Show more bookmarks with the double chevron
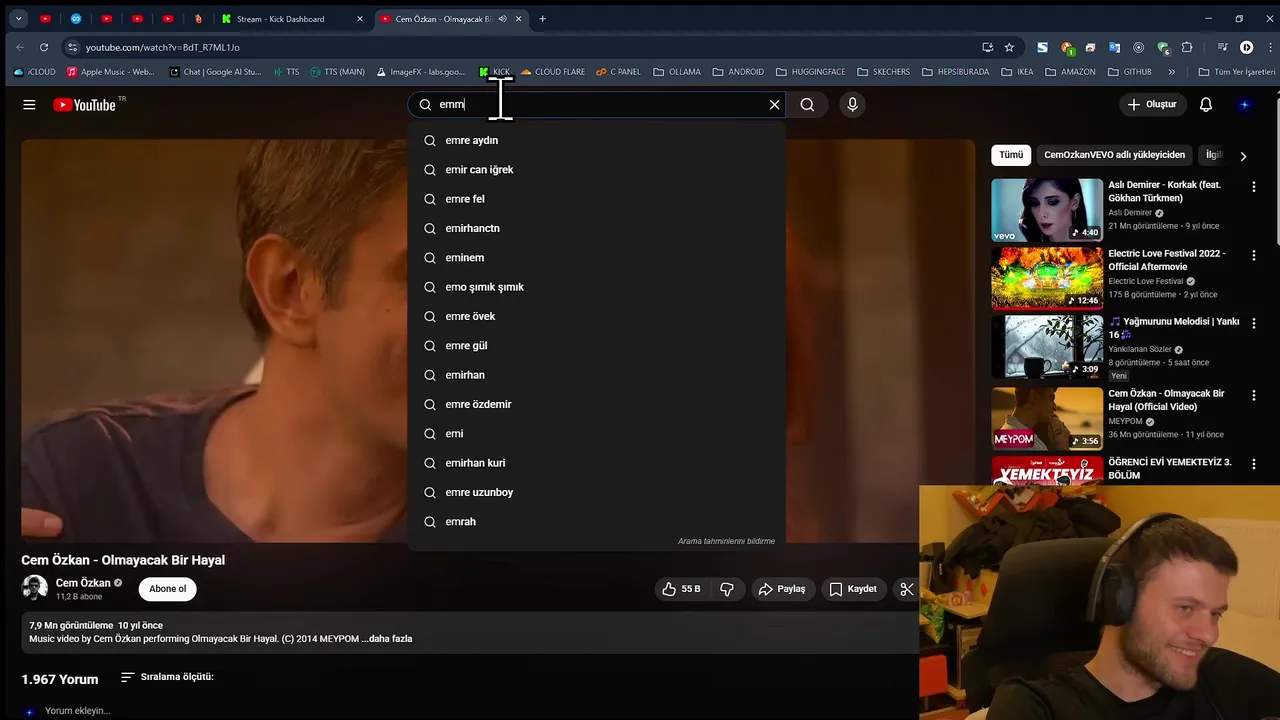The height and width of the screenshot is (720, 1280). click(x=1171, y=72)
